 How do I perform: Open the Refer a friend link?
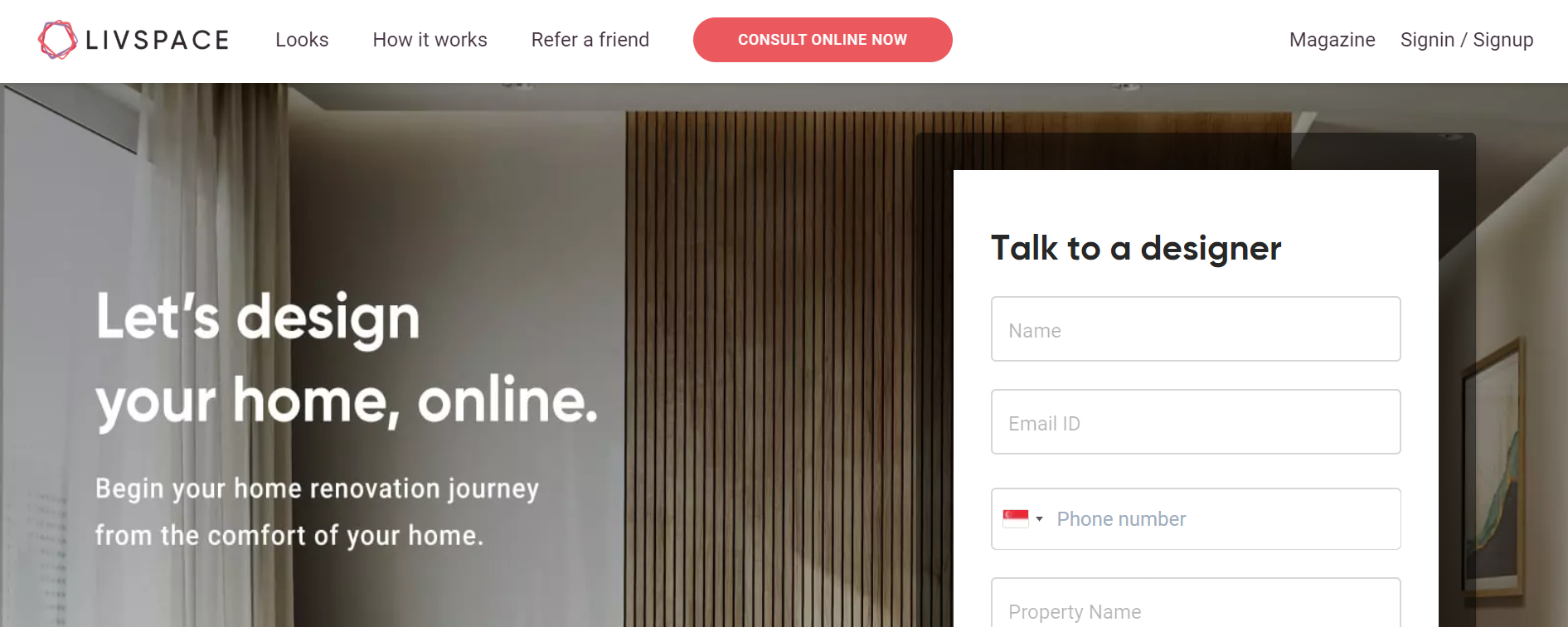(x=590, y=40)
